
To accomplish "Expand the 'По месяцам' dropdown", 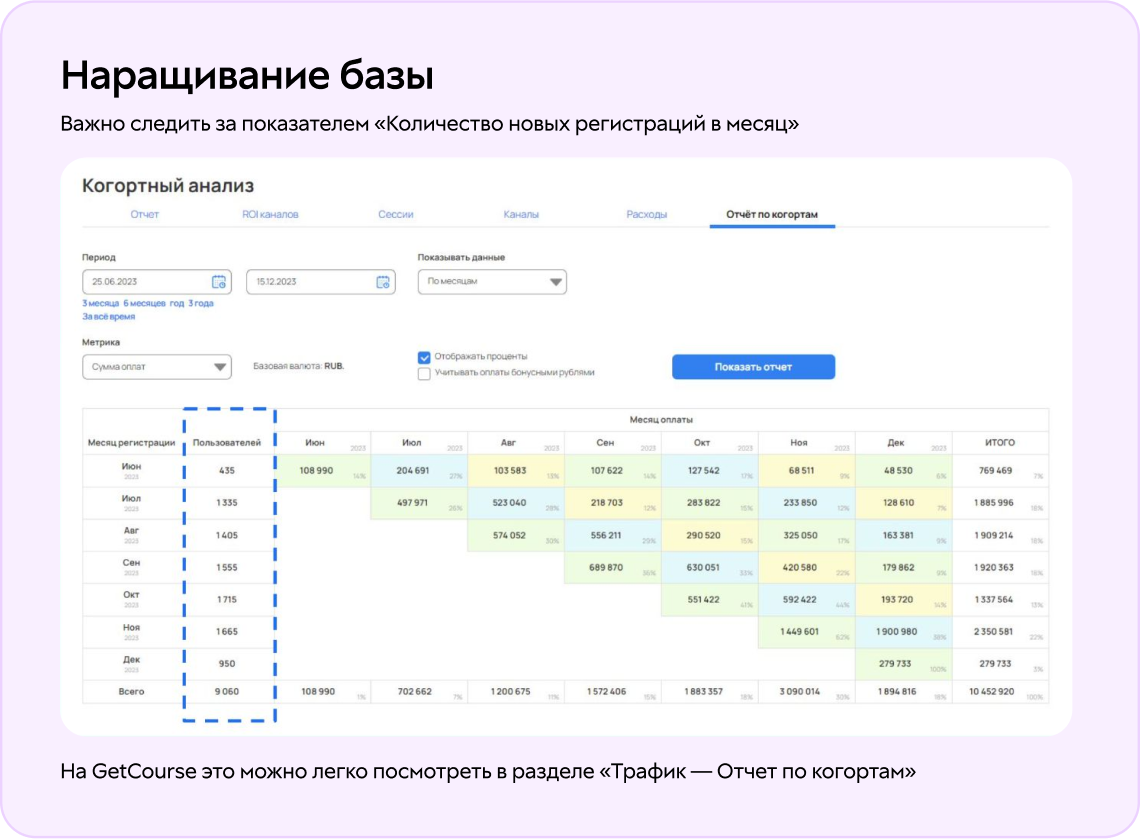I will (x=491, y=282).
